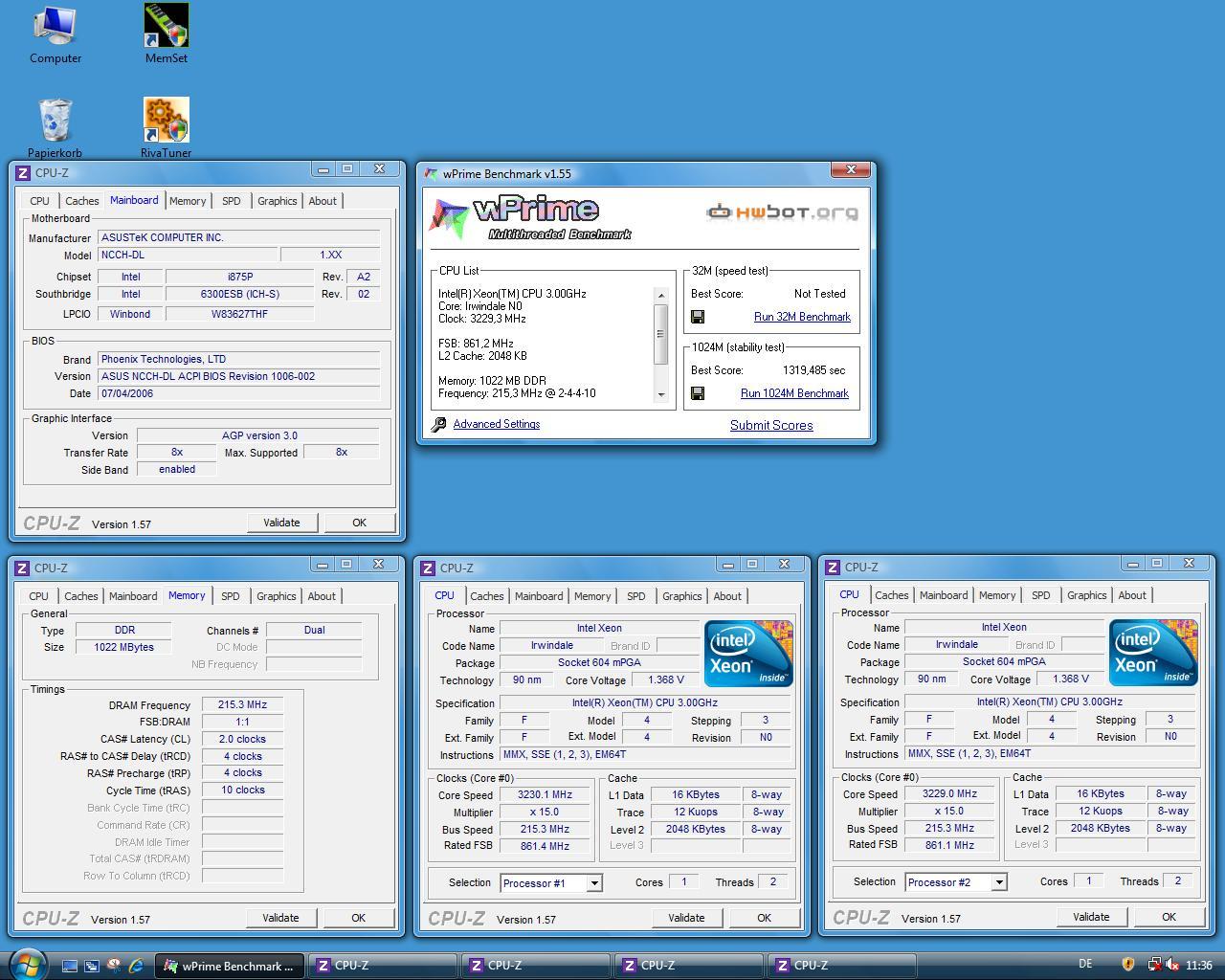Viewport: 1225px width, 980px height.
Task: Click the muted volume tray icon
Action: coord(1171,965)
